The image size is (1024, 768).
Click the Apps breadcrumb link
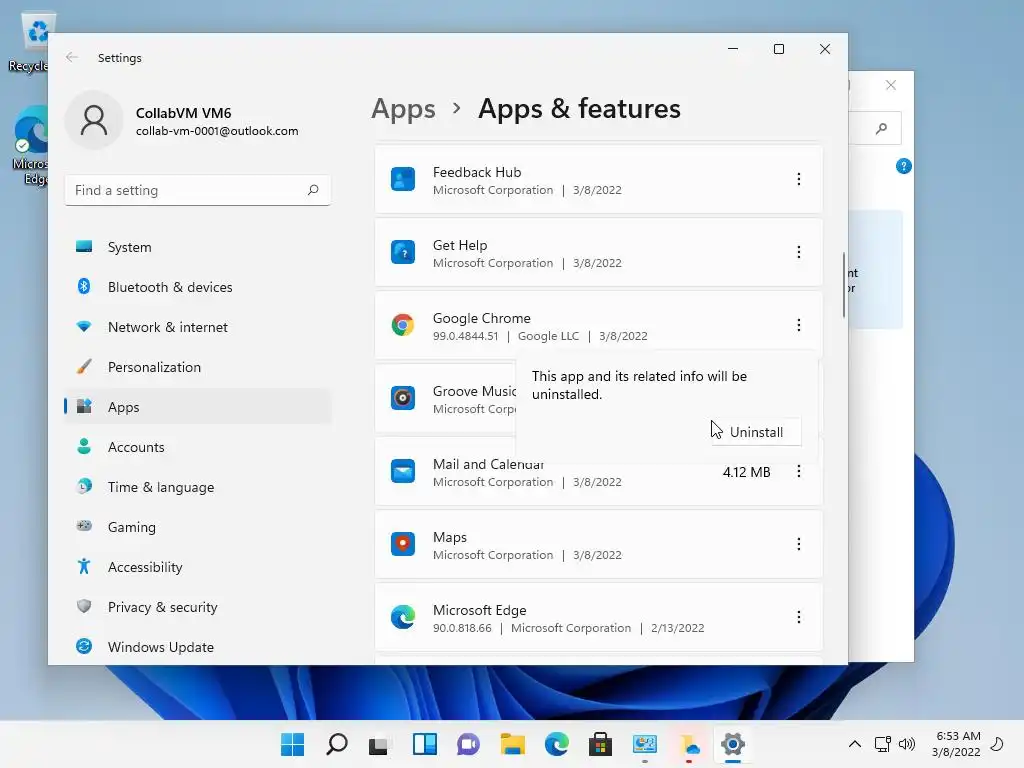(x=403, y=108)
